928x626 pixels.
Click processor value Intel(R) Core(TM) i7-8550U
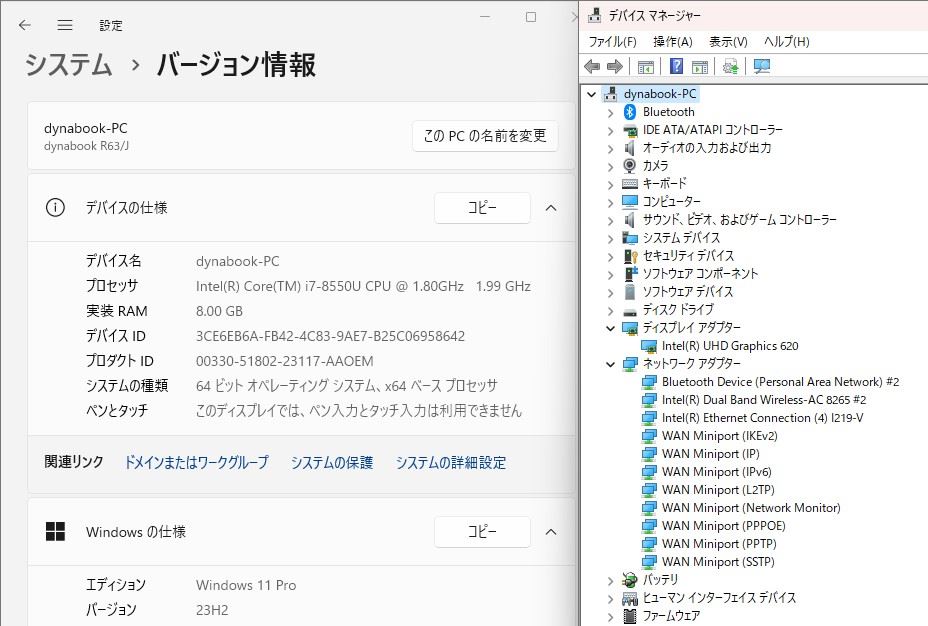pos(363,286)
